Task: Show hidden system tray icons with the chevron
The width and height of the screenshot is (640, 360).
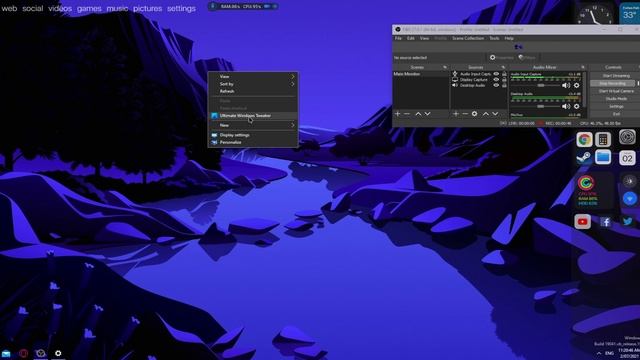Action: (599, 353)
